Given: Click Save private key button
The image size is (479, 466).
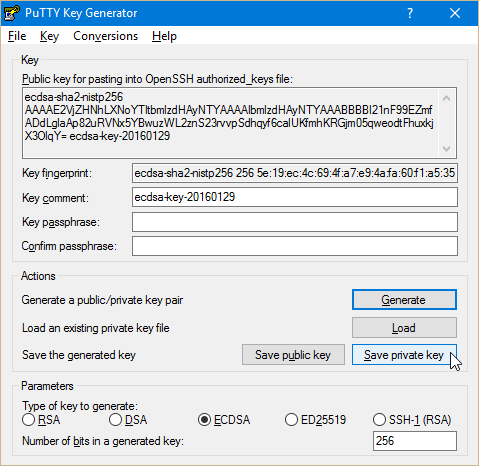Looking at the screenshot, I should pyautogui.click(x=404, y=355).
